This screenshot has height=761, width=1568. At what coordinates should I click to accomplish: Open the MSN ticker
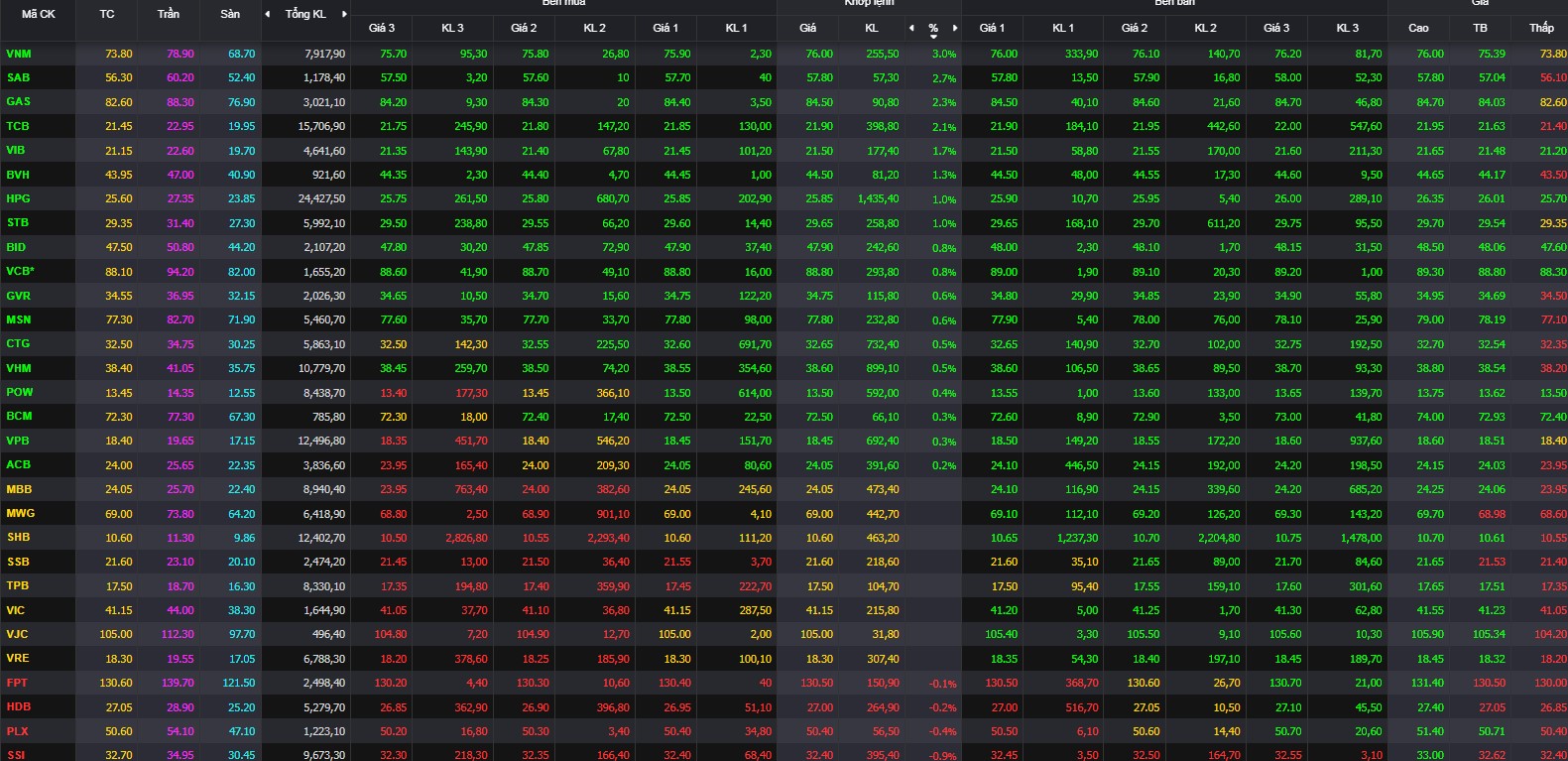[x=18, y=319]
